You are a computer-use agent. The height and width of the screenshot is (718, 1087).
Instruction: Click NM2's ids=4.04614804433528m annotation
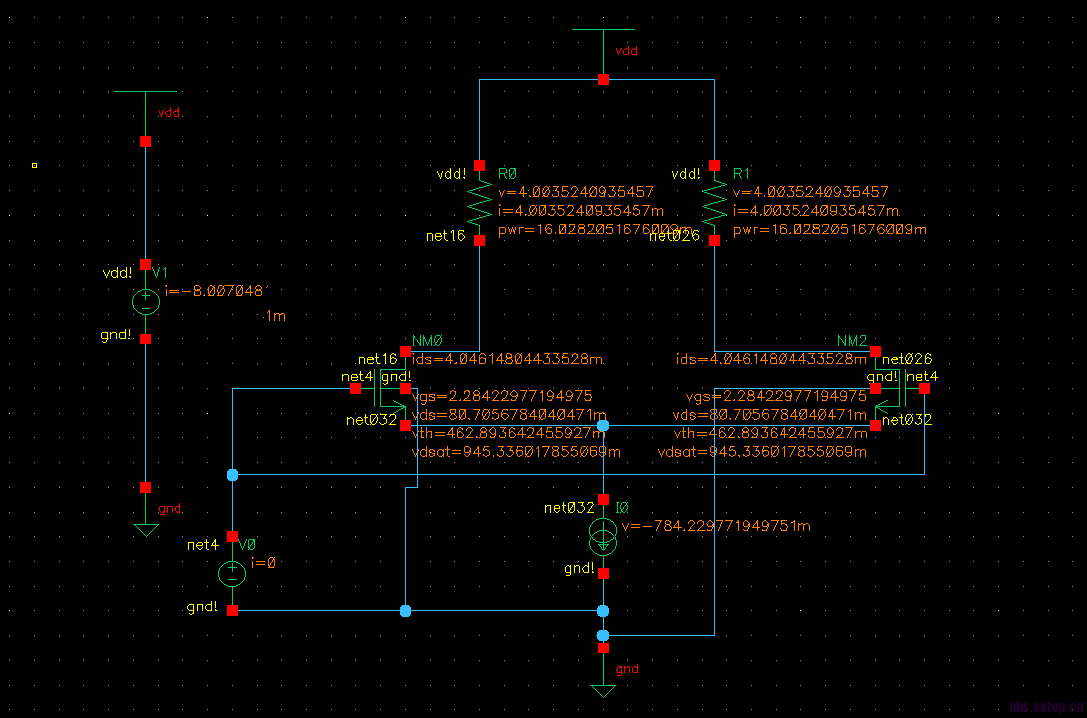tap(771, 360)
